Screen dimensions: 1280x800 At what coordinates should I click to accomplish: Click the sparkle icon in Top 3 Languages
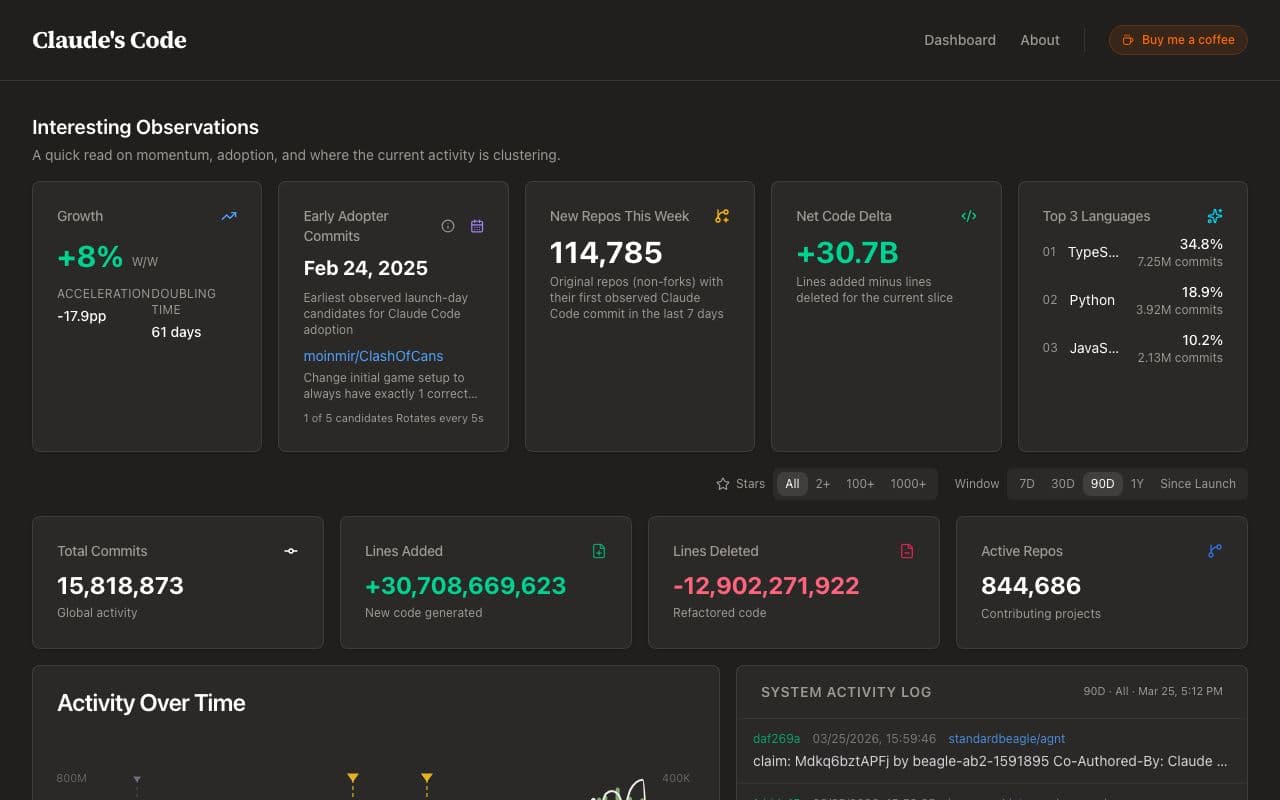click(1214, 216)
